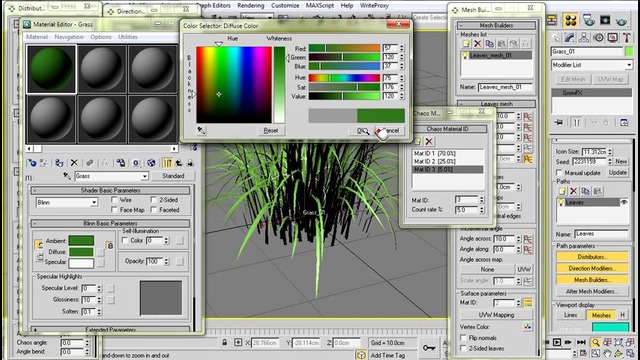Add new mesh in Meshes list

tap(466, 43)
